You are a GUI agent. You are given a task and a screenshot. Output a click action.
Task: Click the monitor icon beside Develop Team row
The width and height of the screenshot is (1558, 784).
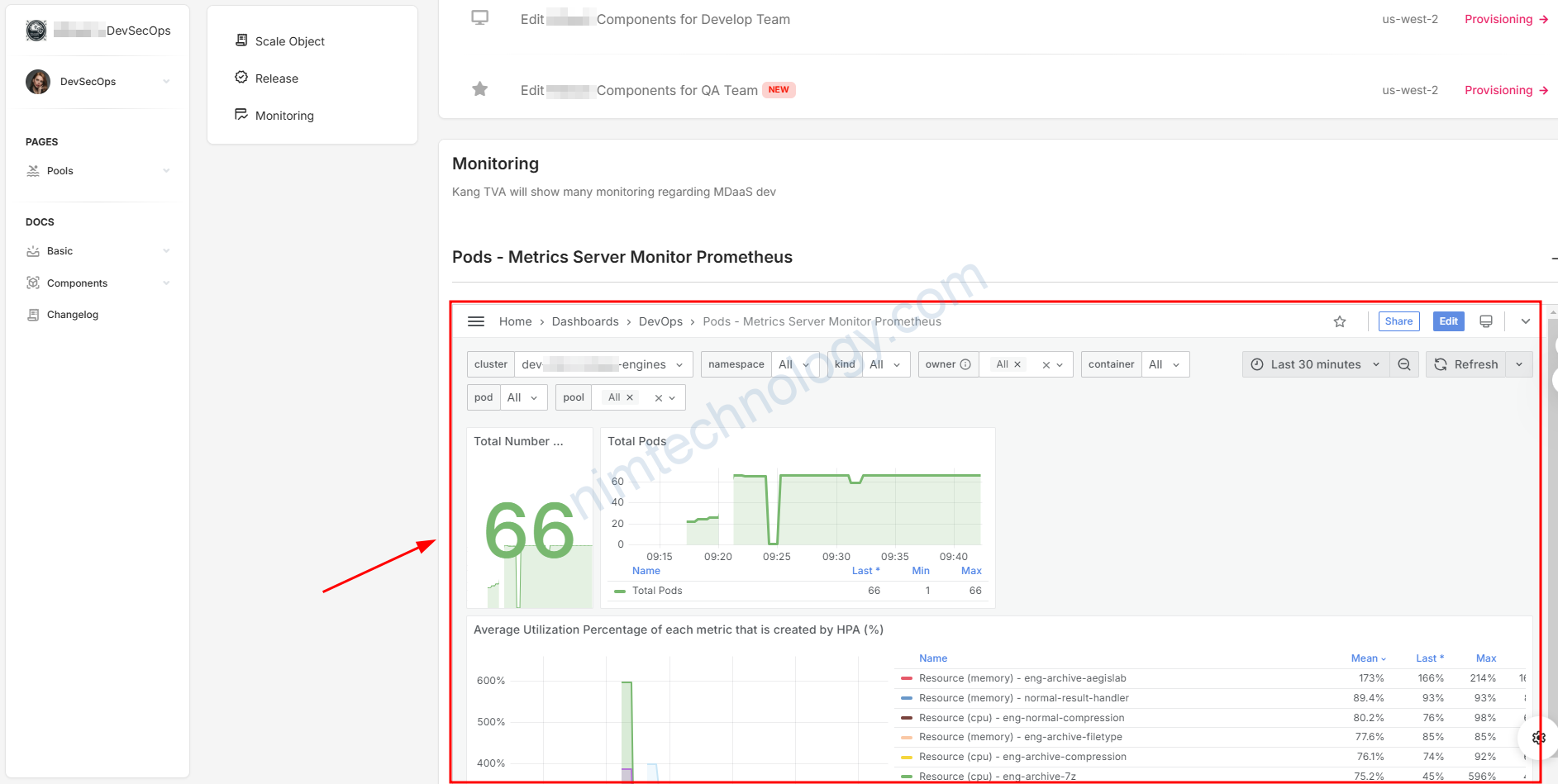pyautogui.click(x=479, y=18)
